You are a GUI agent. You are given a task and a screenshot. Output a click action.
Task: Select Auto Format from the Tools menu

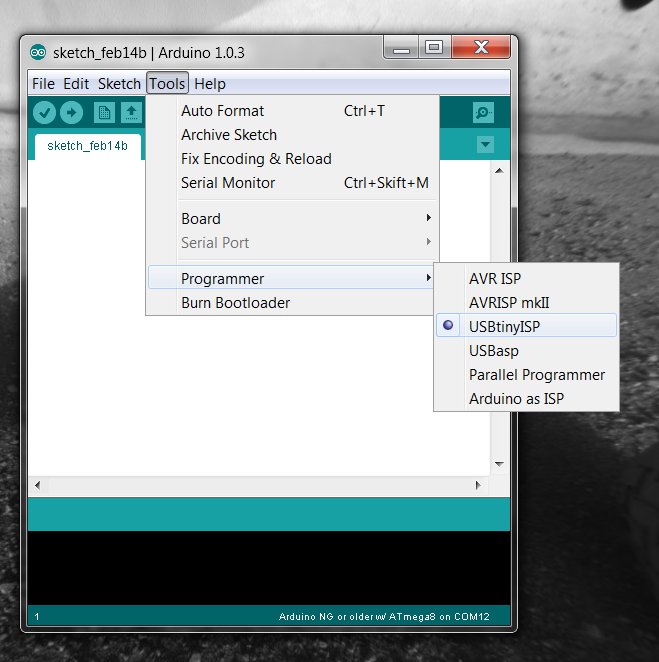[x=292, y=111]
